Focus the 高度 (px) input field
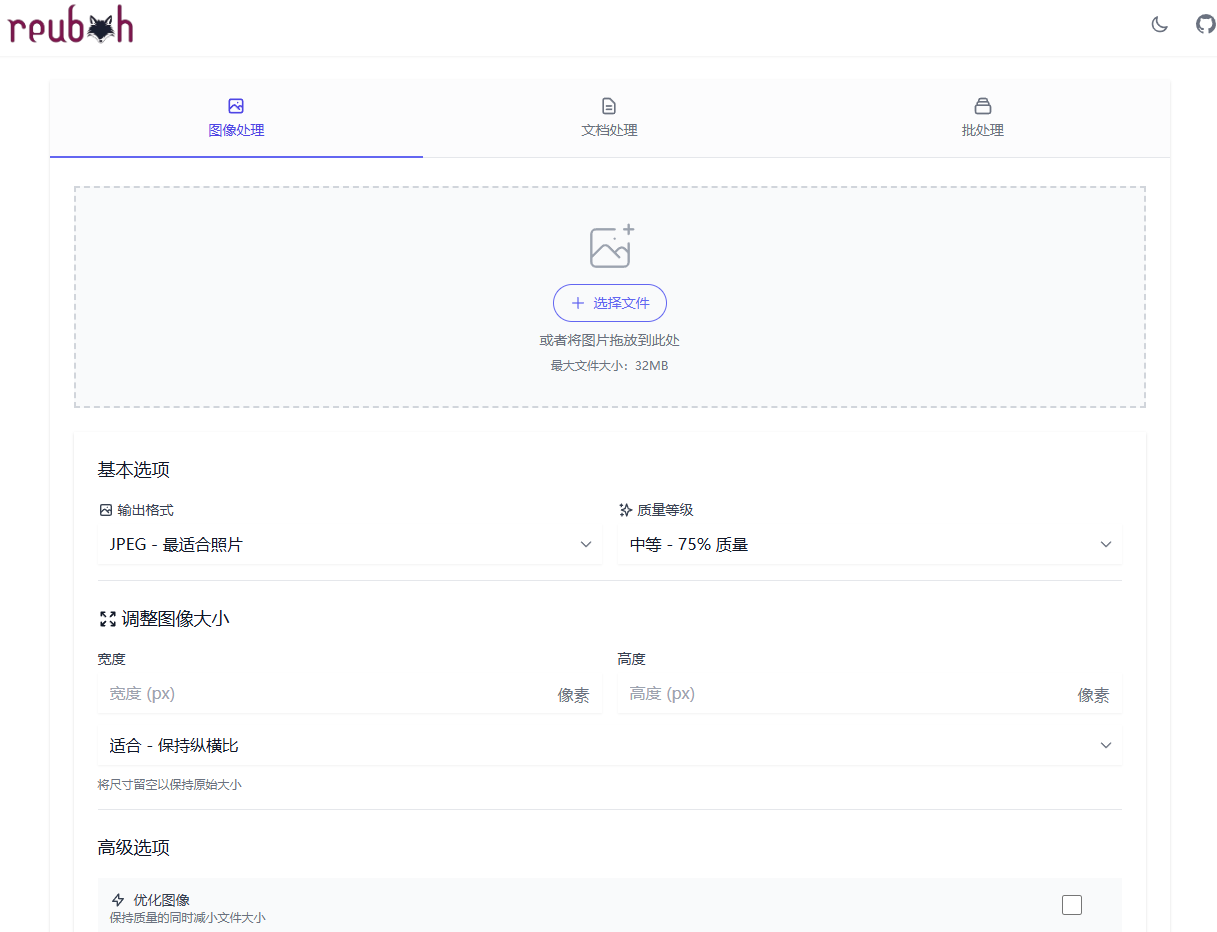Image resolution: width=1217 pixels, height=932 pixels. pyautogui.click(x=870, y=694)
